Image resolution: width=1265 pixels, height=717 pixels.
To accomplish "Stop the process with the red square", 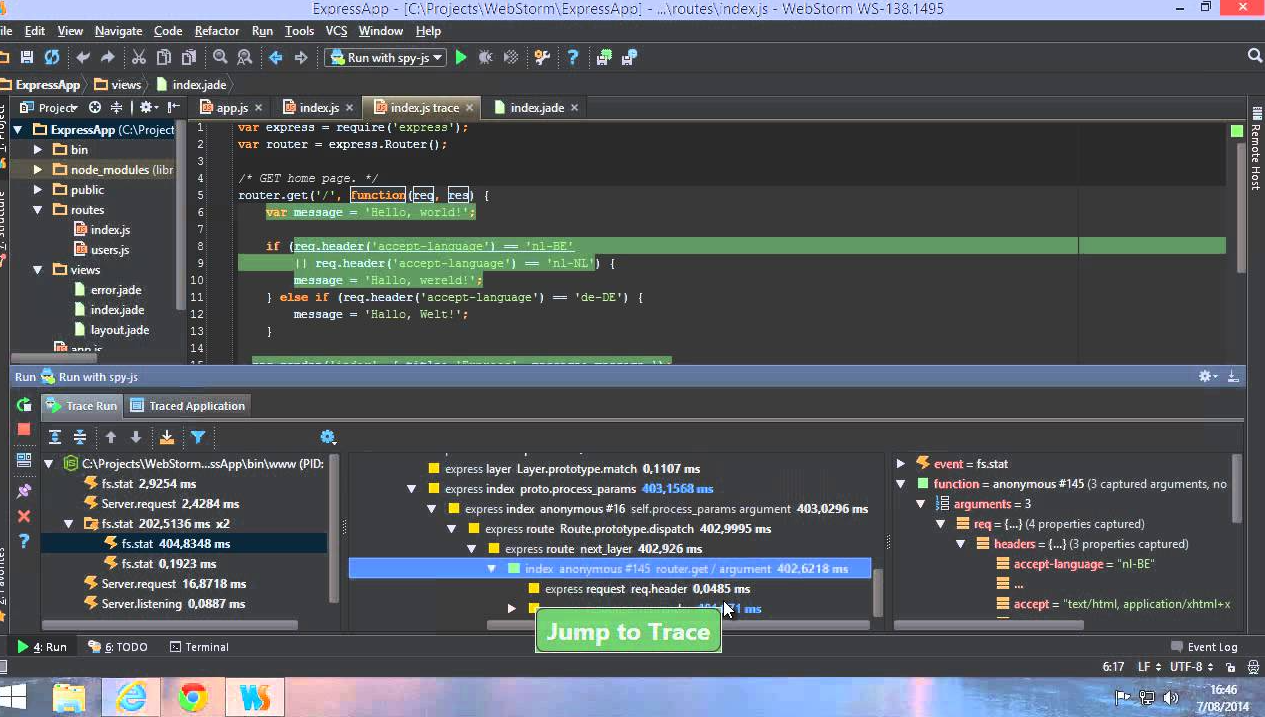I will click(x=24, y=429).
